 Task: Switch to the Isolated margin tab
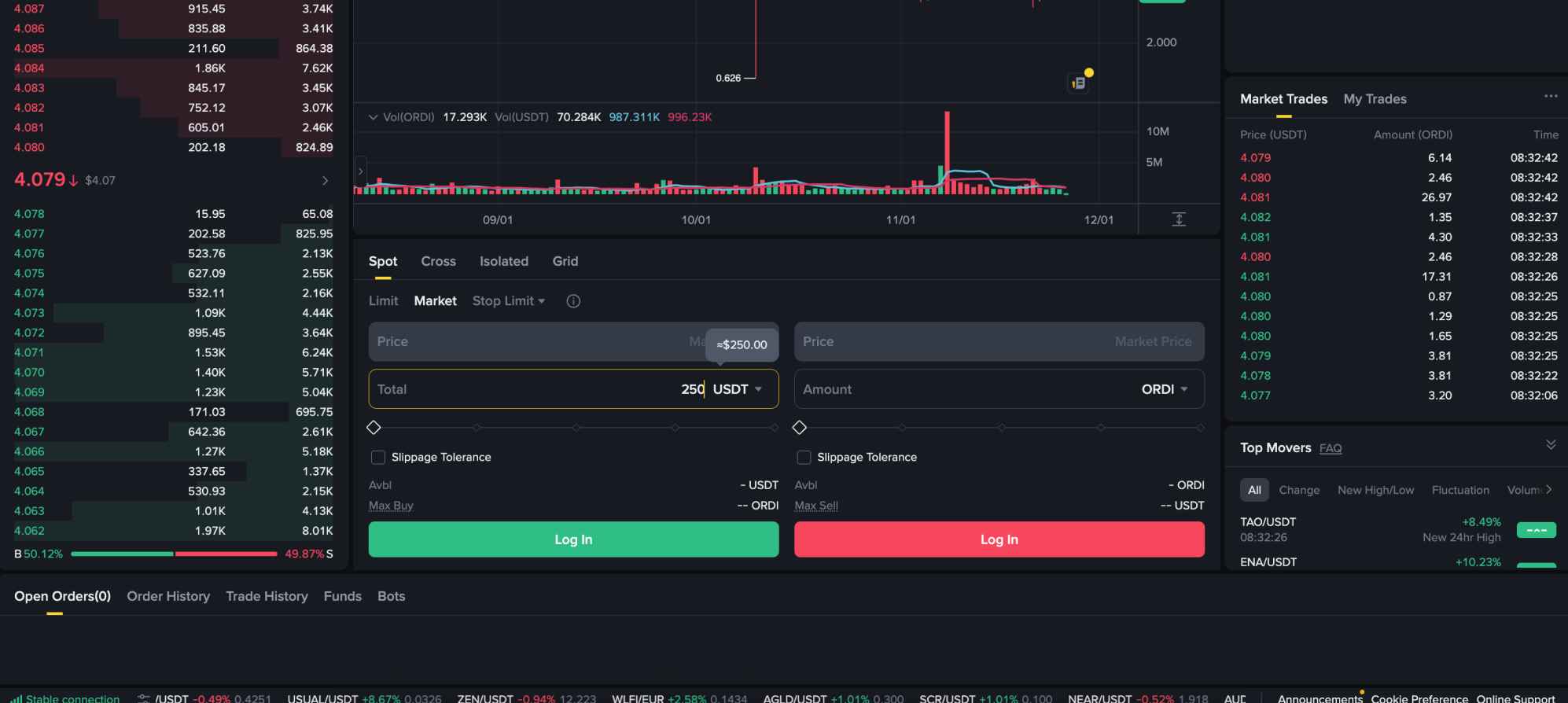point(504,261)
